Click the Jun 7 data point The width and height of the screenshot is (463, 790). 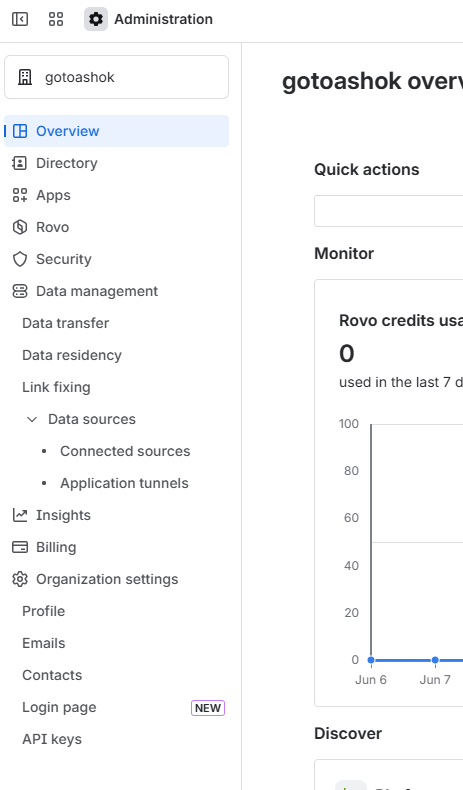point(435,660)
